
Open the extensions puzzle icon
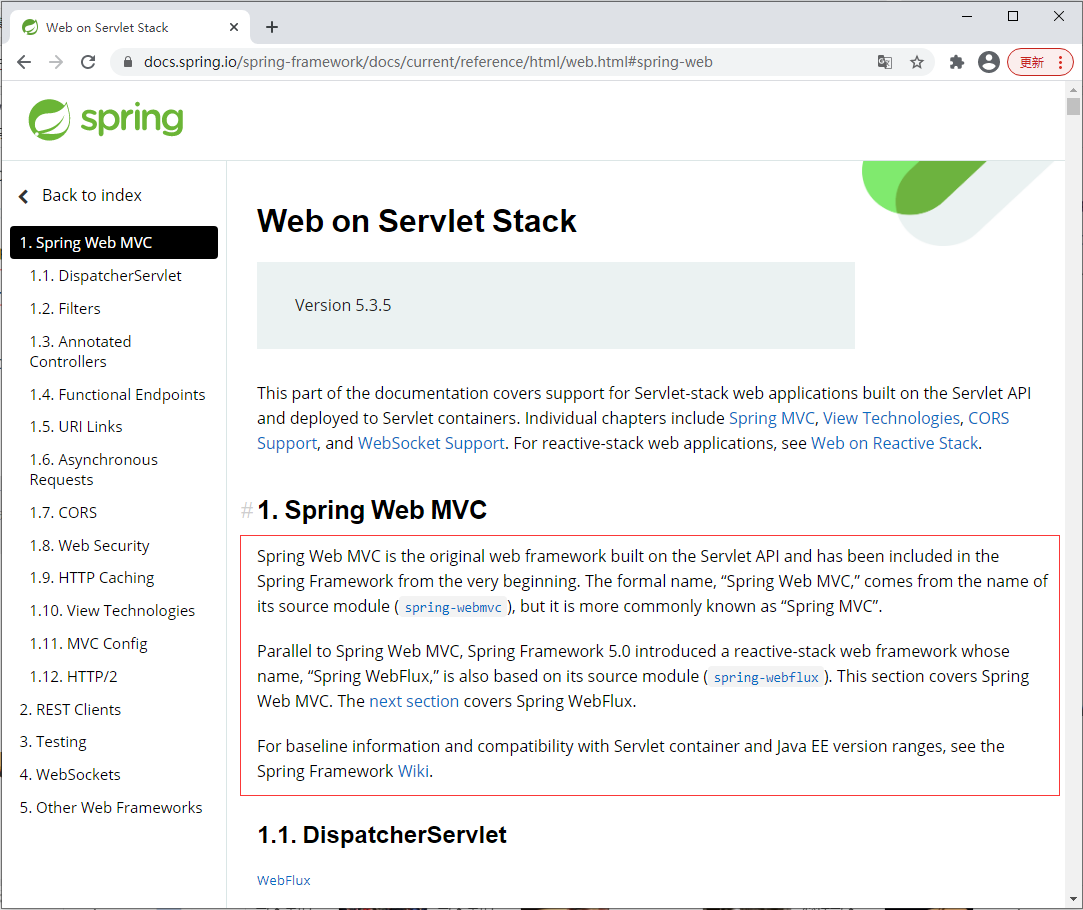pos(957,62)
